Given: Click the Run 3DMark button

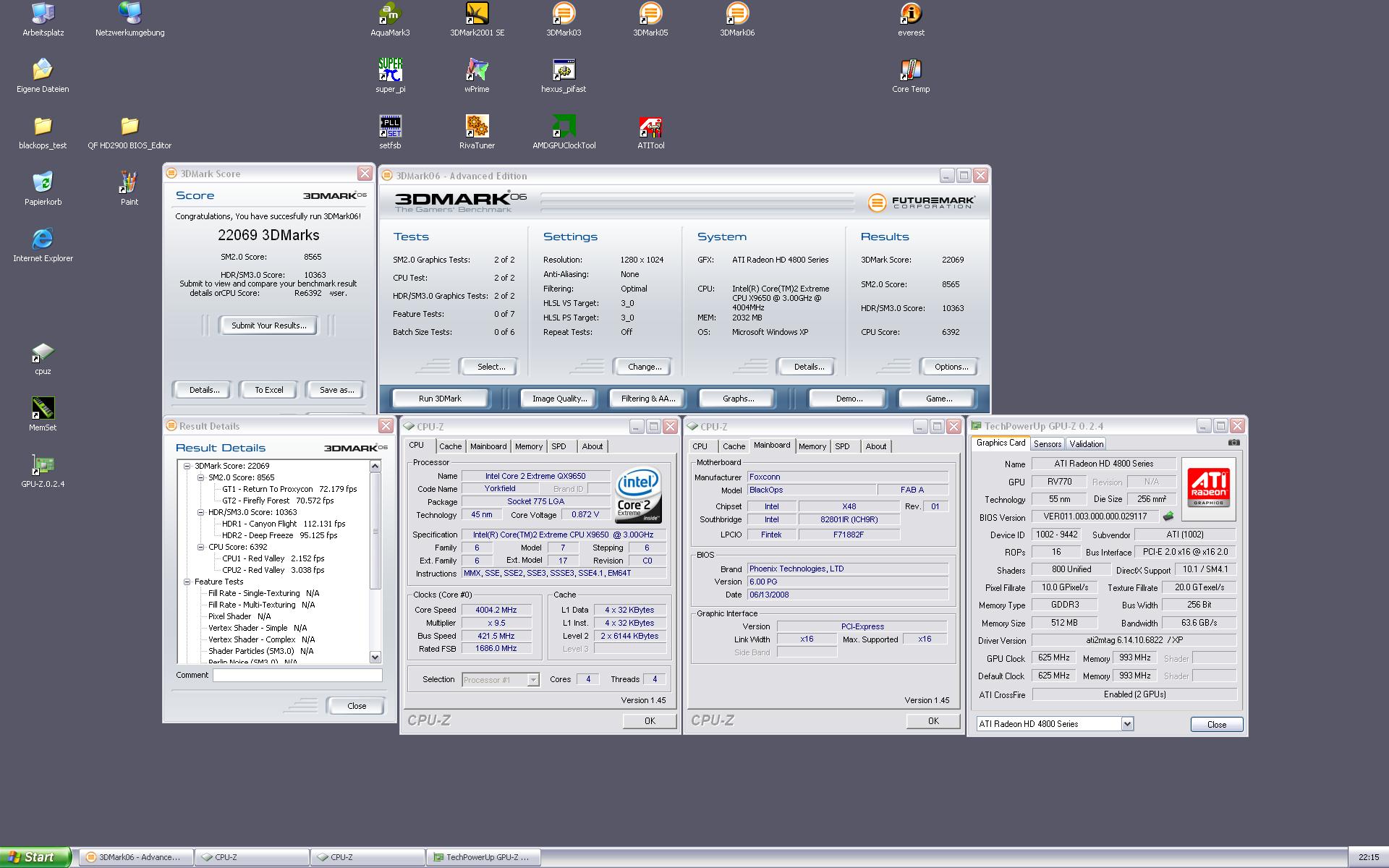Looking at the screenshot, I should [440, 399].
